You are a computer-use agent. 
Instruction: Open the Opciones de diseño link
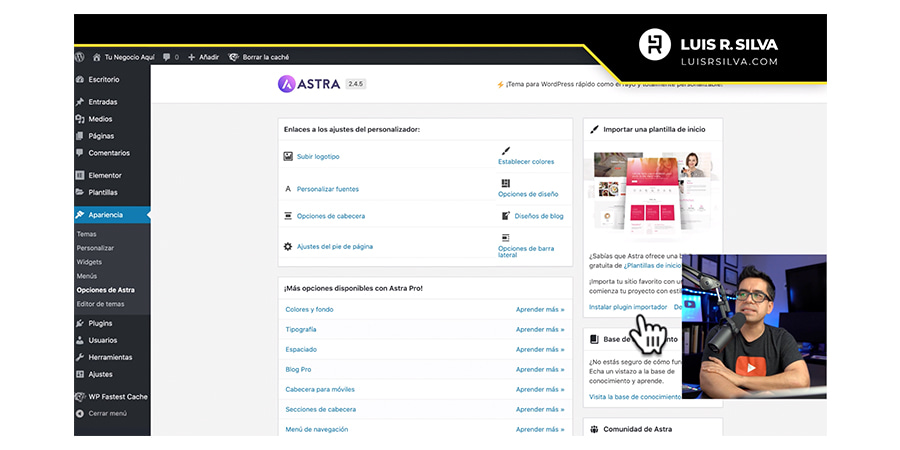pos(528,195)
